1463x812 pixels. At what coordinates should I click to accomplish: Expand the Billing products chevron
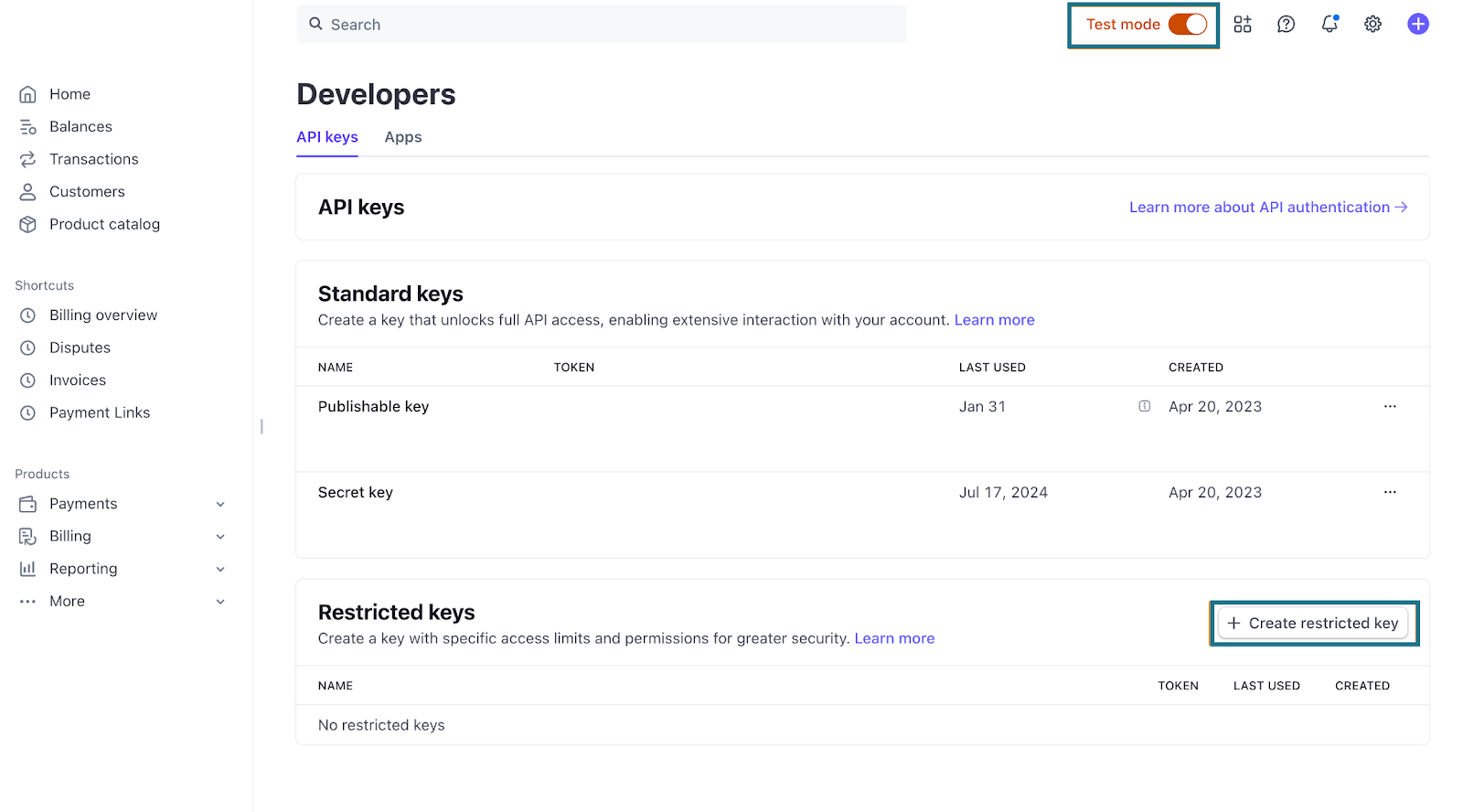coord(220,537)
